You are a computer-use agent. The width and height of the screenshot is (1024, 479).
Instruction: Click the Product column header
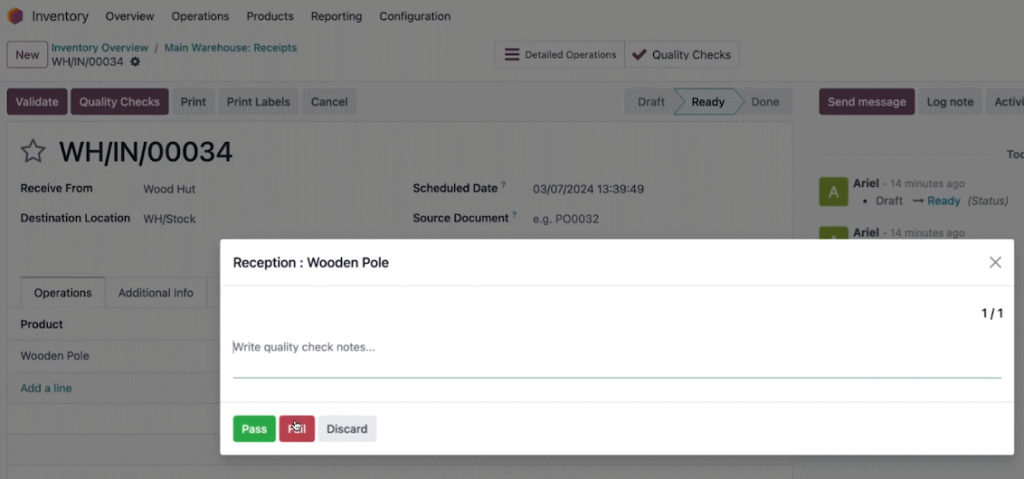point(42,324)
